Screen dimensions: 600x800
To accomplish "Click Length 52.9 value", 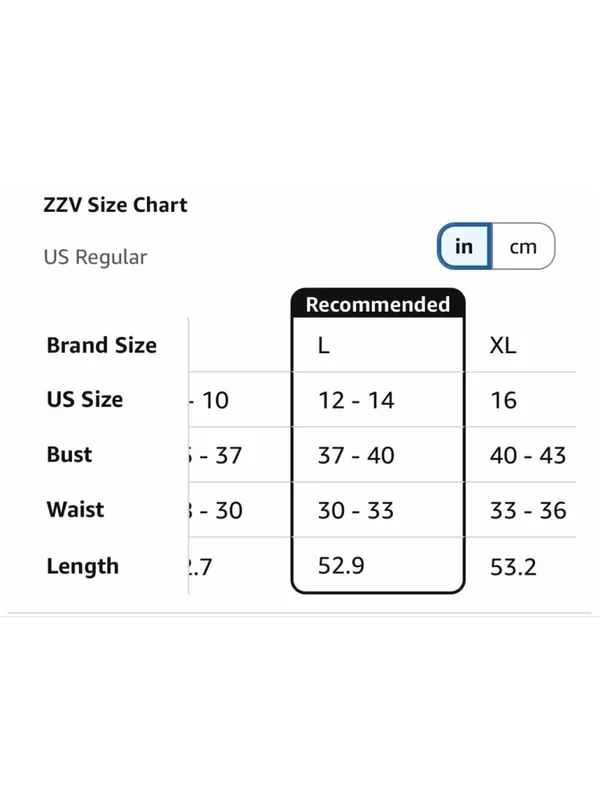I will click(341, 566).
